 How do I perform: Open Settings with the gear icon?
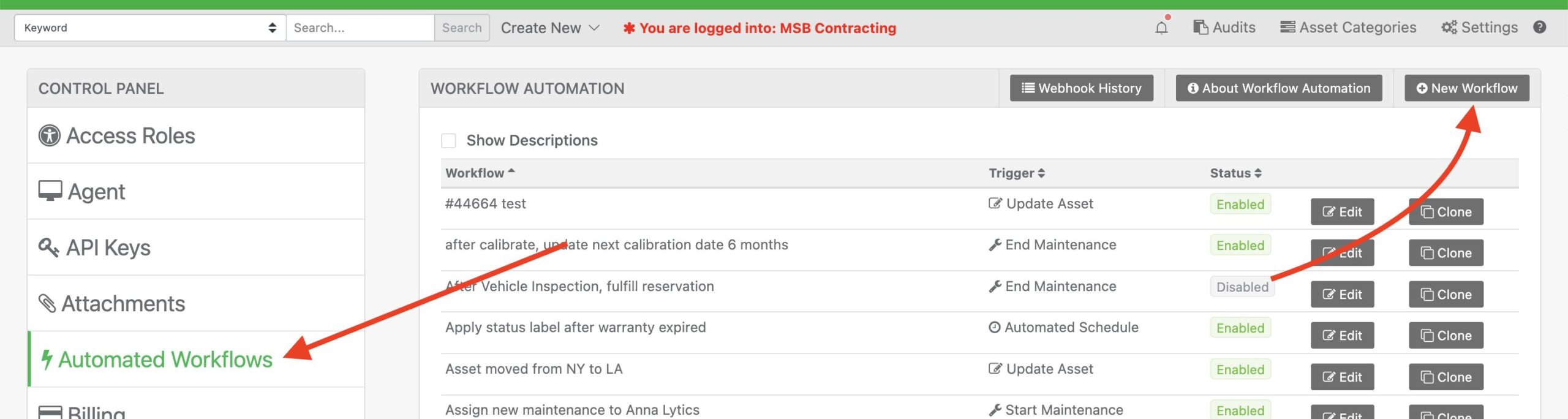click(1479, 28)
